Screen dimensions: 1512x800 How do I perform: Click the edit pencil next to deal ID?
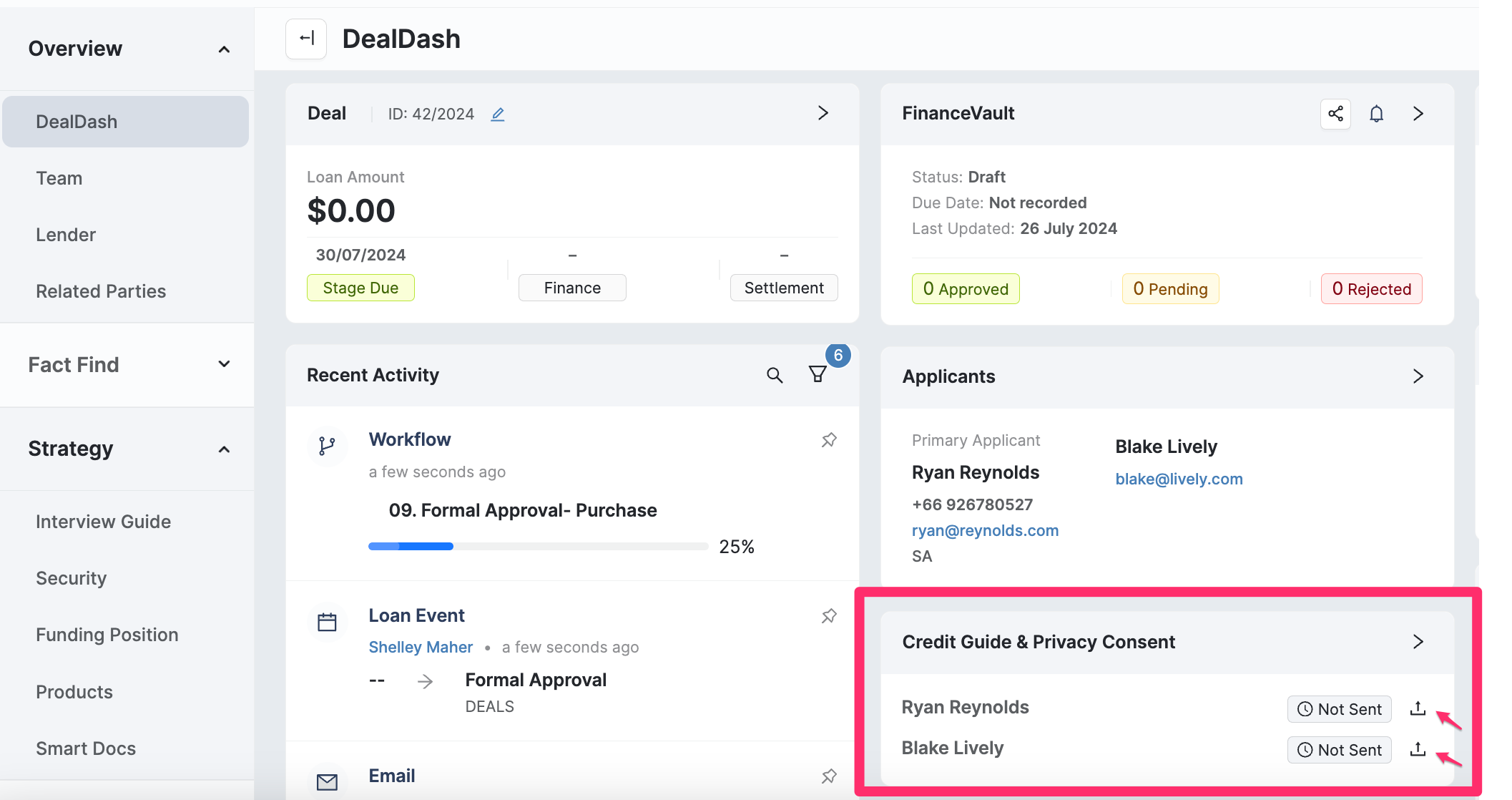[x=498, y=114]
